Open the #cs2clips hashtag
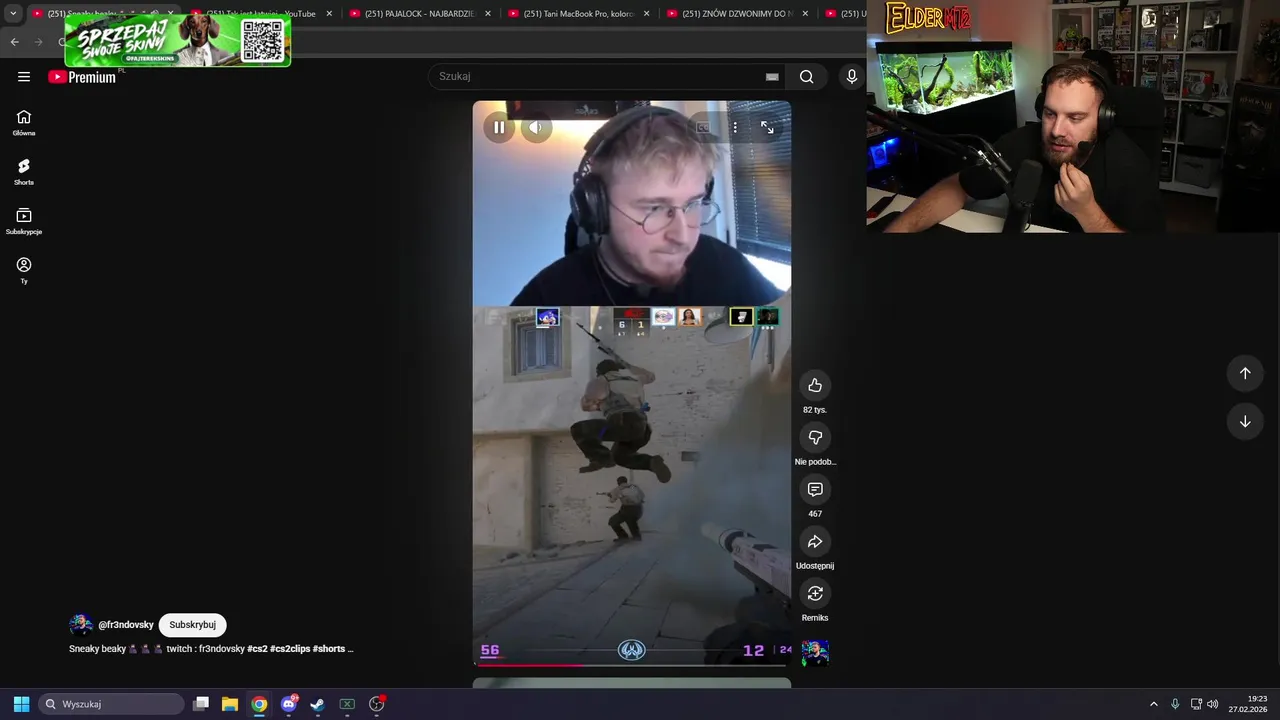Viewport: 1280px width, 720px height. pos(290,649)
